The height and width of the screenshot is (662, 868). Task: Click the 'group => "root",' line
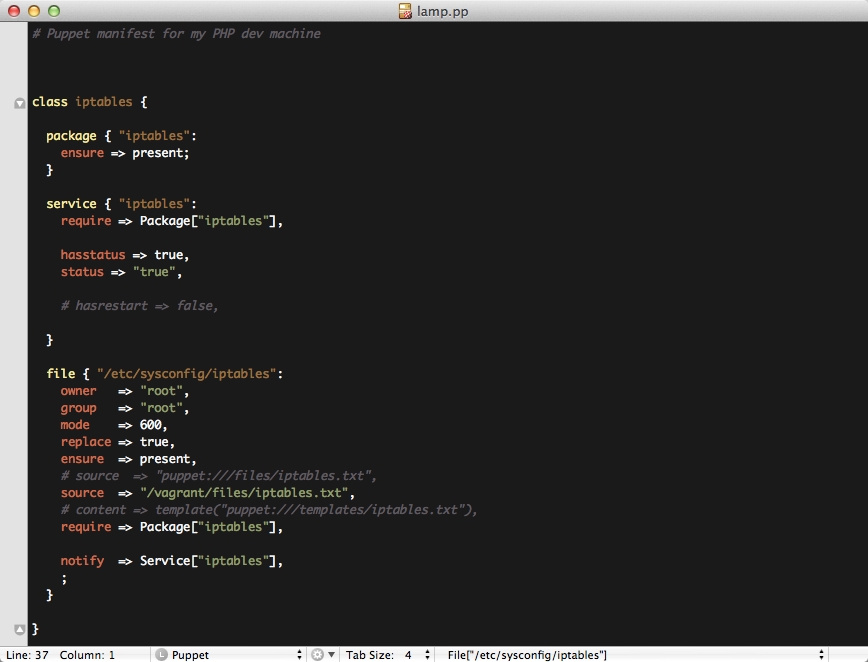[125, 408]
